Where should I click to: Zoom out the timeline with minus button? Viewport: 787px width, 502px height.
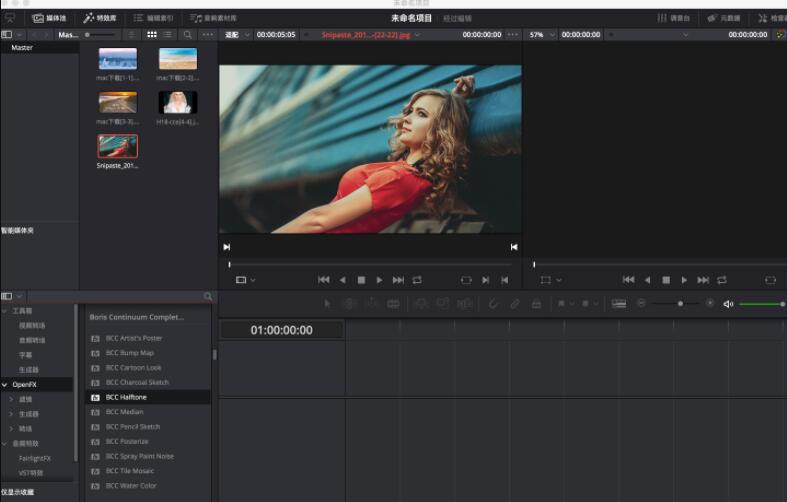click(x=641, y=303)
